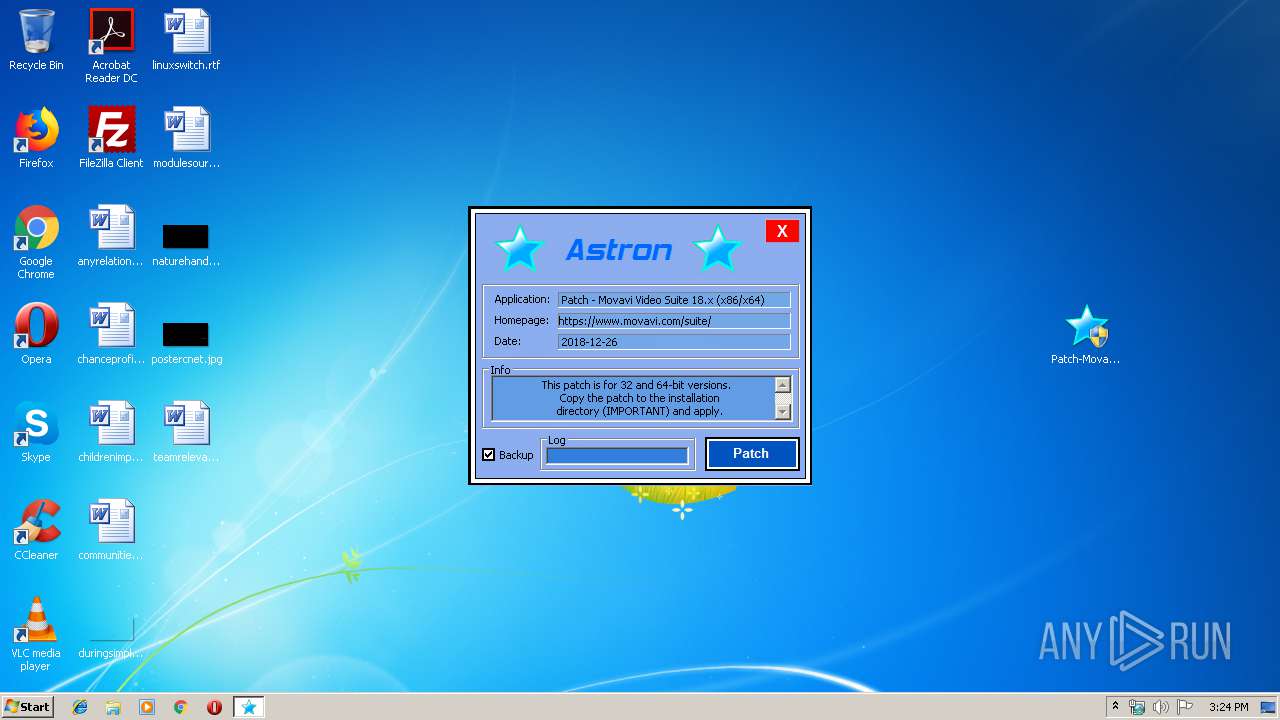The height and width of the screenshot is (720, 1280).
Task: Select the anyrelation... document icon
Action: pyautogui.click(x=111, y=236)
